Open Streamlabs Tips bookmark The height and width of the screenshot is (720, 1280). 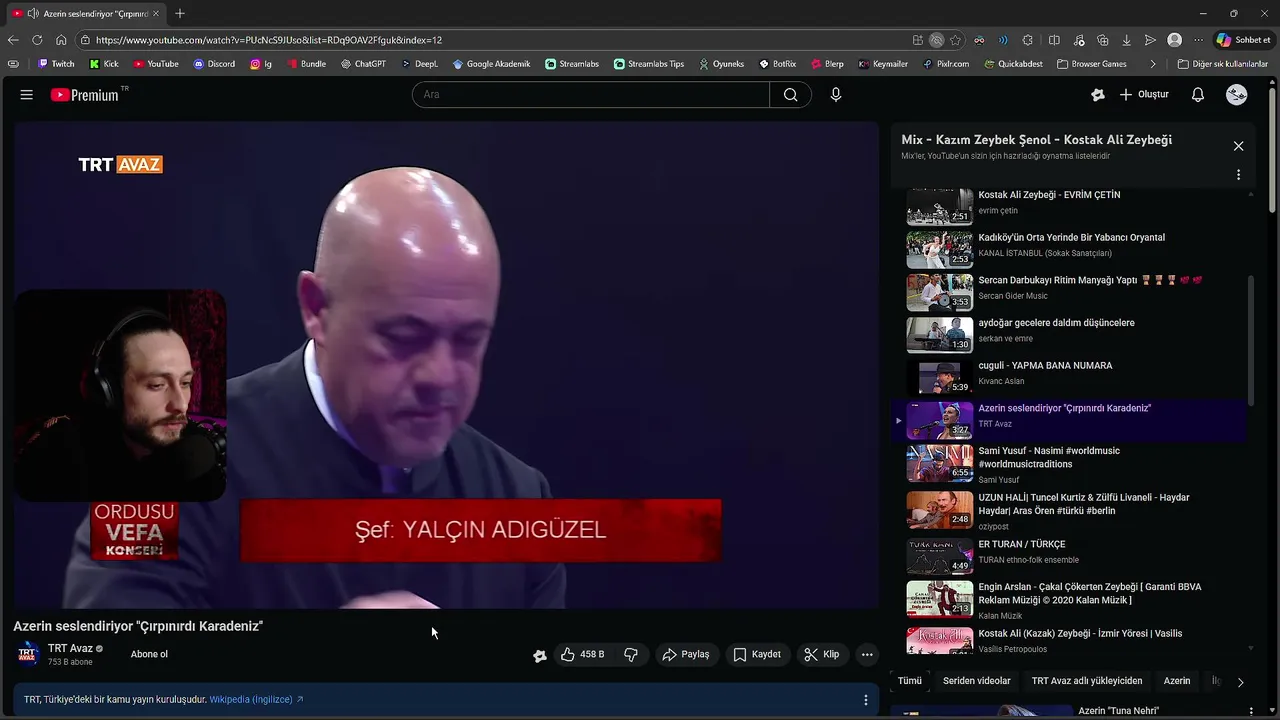[x=649, y=64]
